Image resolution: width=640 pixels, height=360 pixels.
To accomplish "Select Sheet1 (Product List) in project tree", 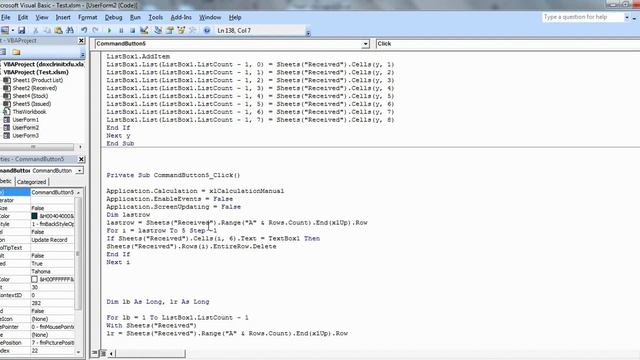I will pos(38,80).
